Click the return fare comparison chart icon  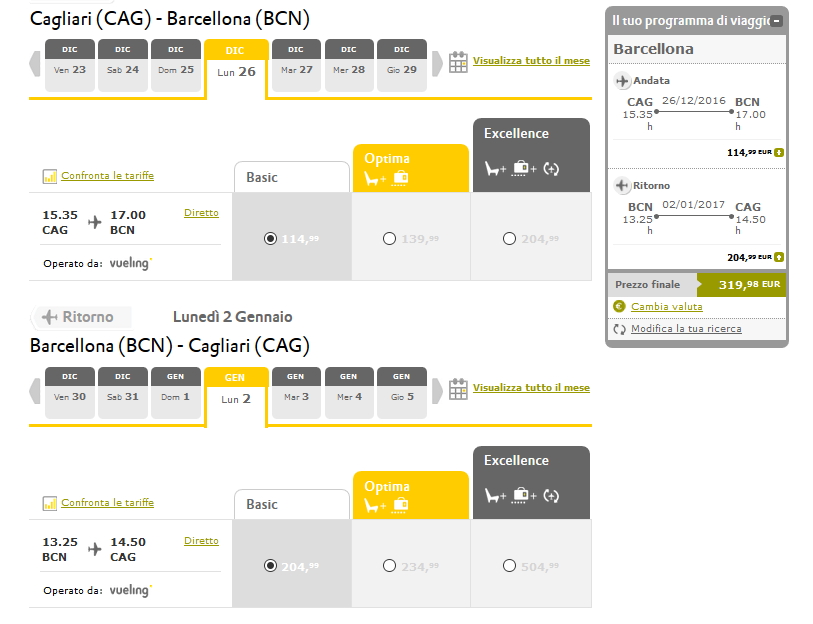50,504
